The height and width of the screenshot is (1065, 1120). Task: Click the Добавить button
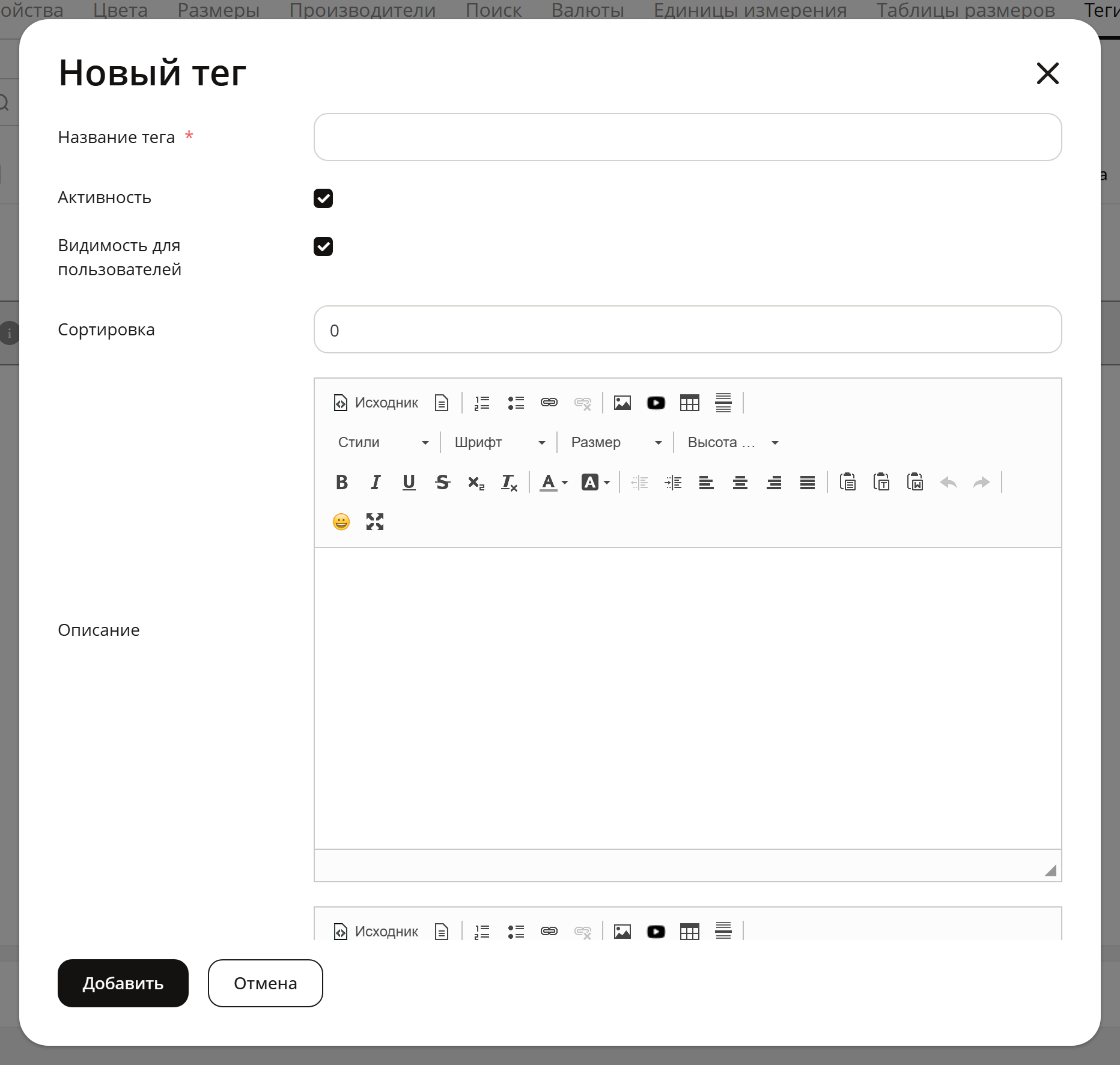[123, 983]
